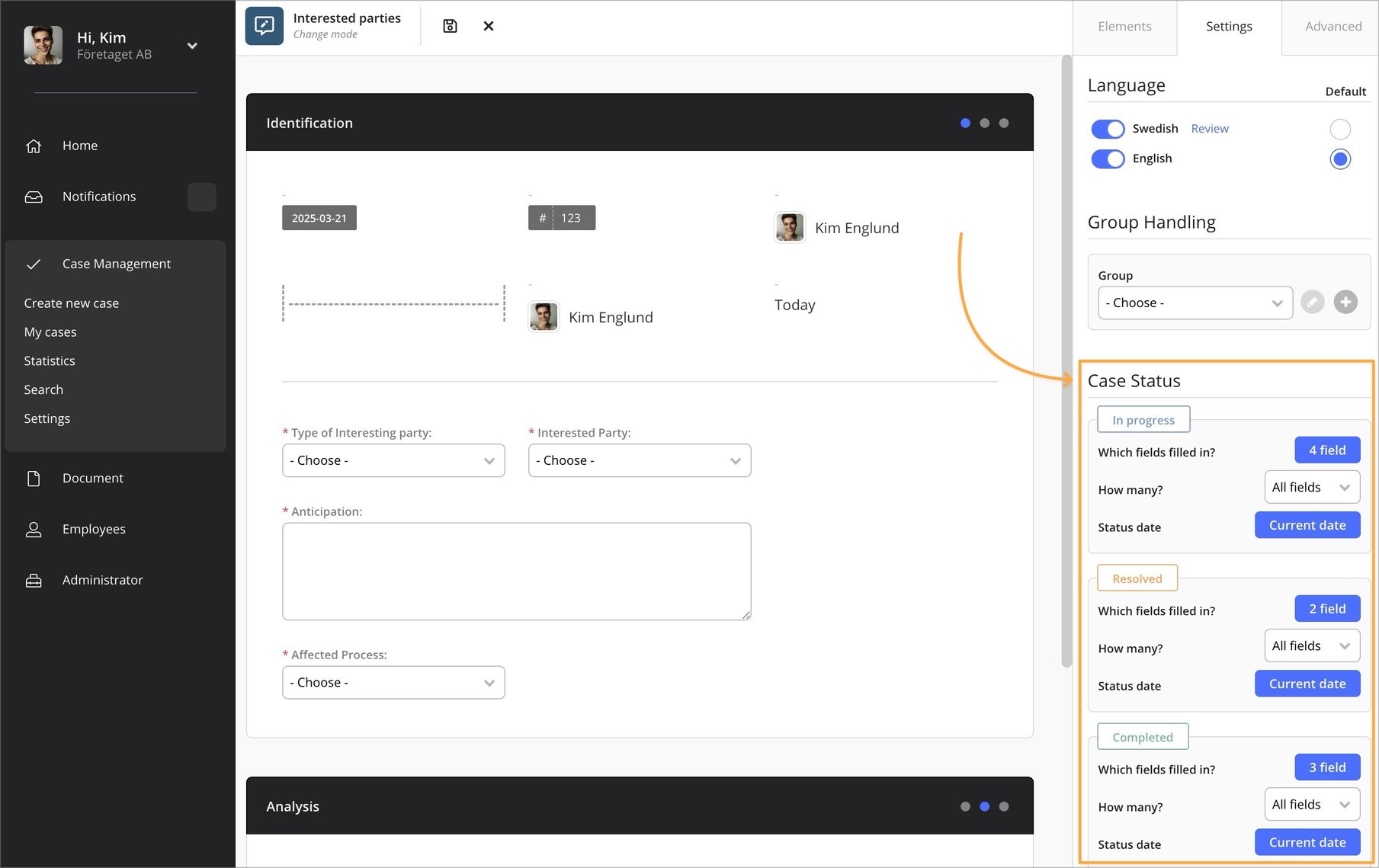
Task: Click the Review link next to Swedish
Action: pos(1210,129)
